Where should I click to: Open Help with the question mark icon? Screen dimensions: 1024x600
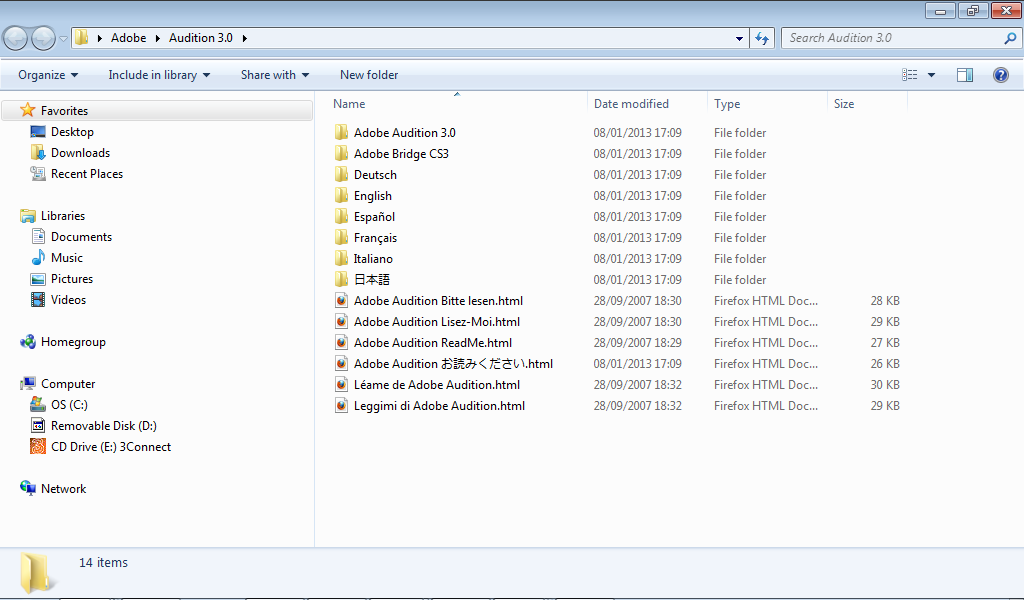click(1000, 75)
